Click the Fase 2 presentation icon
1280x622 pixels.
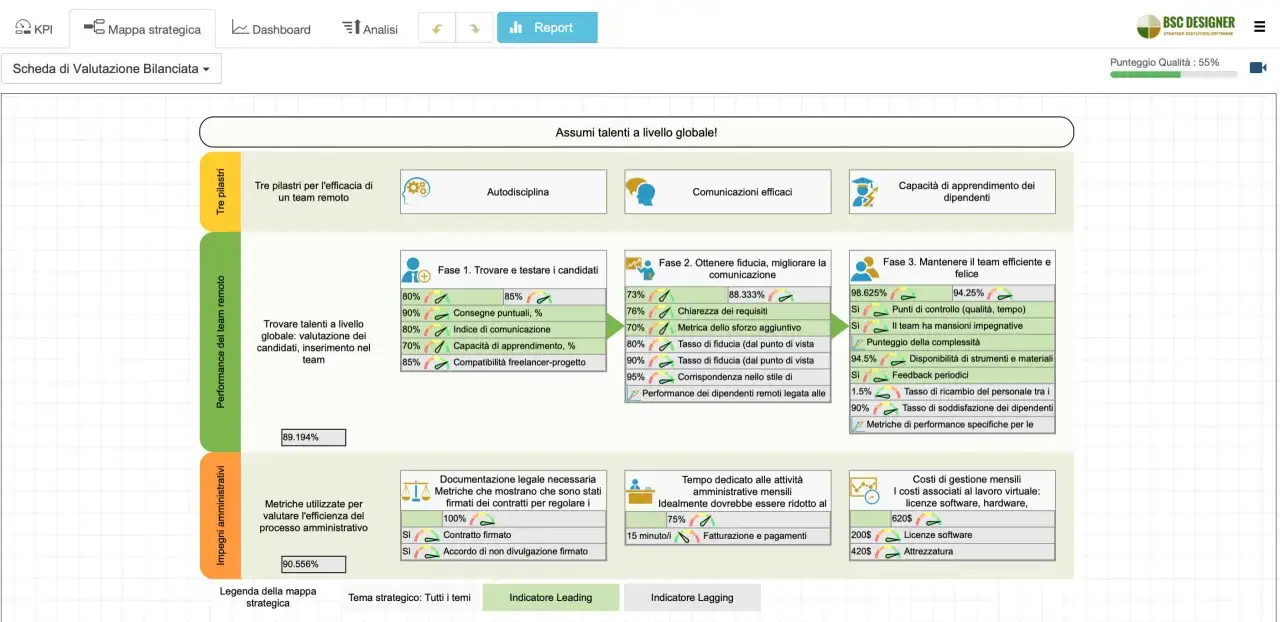[640, 269]
